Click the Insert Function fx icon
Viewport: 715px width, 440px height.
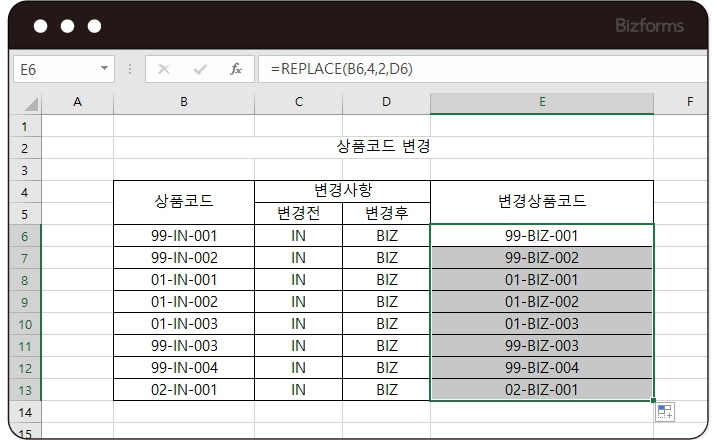tap(236, 69)
